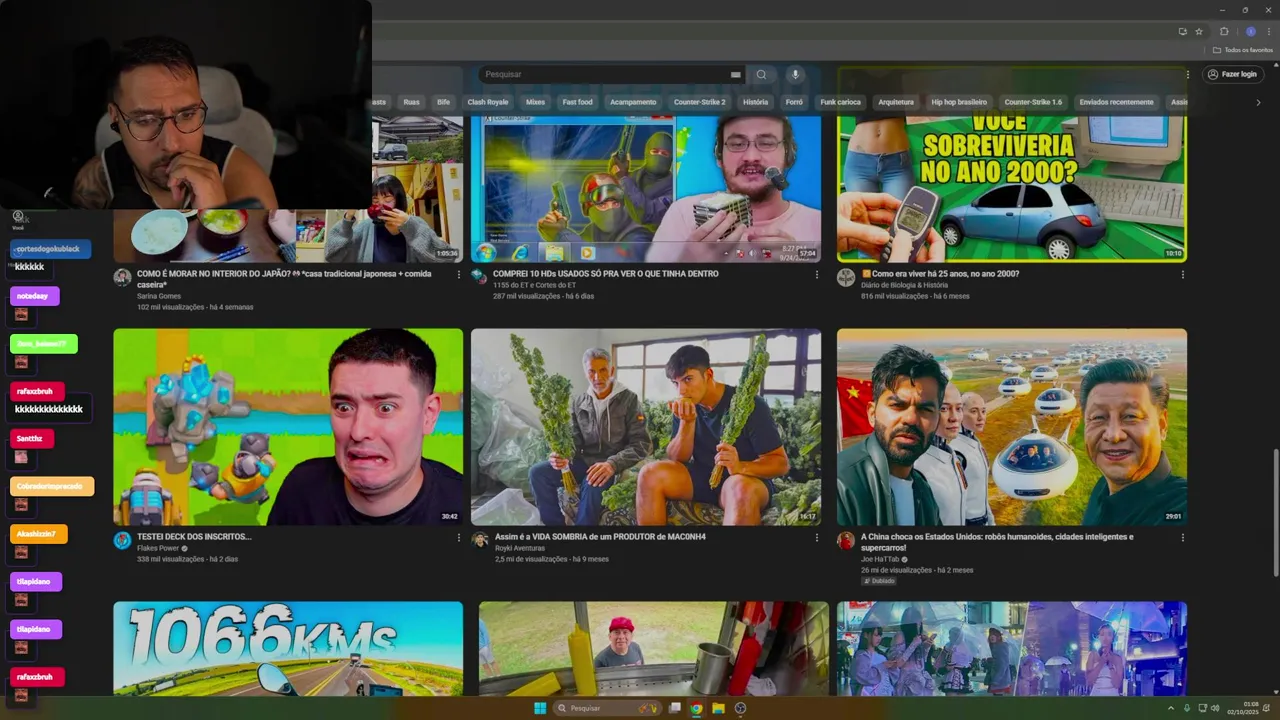Open File Explorer from the taskbar

coord(718,708)
